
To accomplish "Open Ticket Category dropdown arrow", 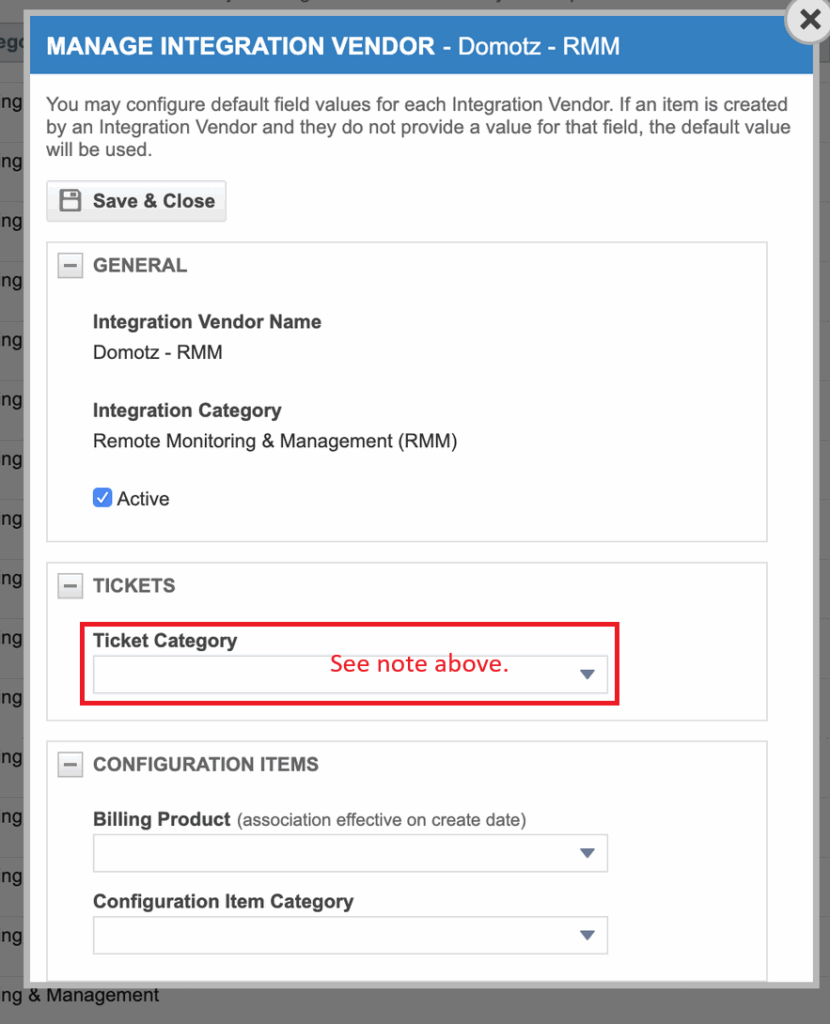I will point(587,674).
